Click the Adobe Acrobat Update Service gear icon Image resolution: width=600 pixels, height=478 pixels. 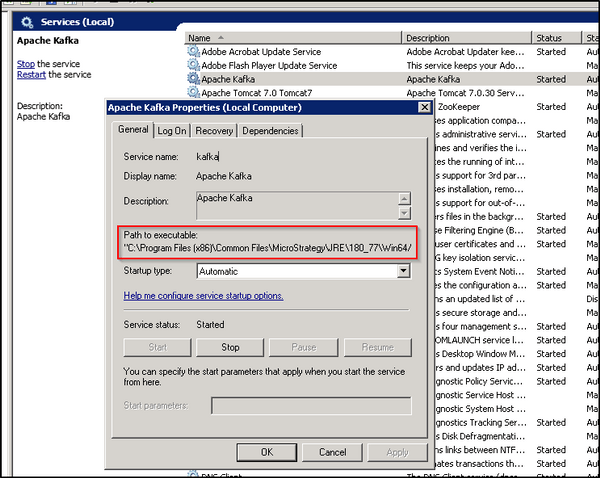[193, 51]
